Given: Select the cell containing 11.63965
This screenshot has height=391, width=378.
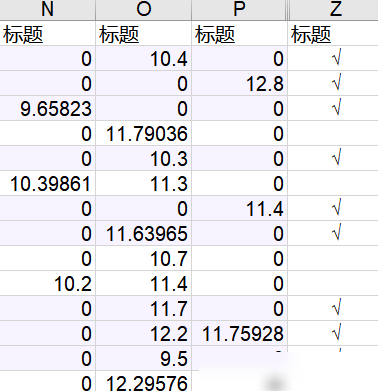Looking at the screenshot, I should pyautogui.click(x=143, y=233).
